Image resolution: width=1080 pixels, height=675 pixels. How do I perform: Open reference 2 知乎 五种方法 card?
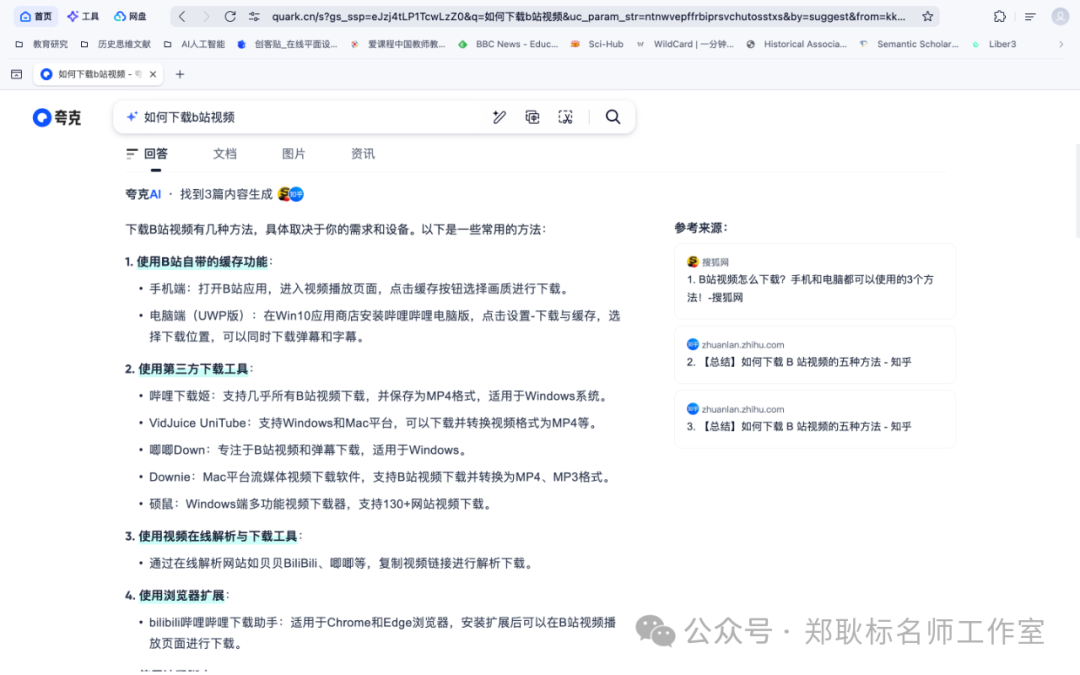click(815, 354)
